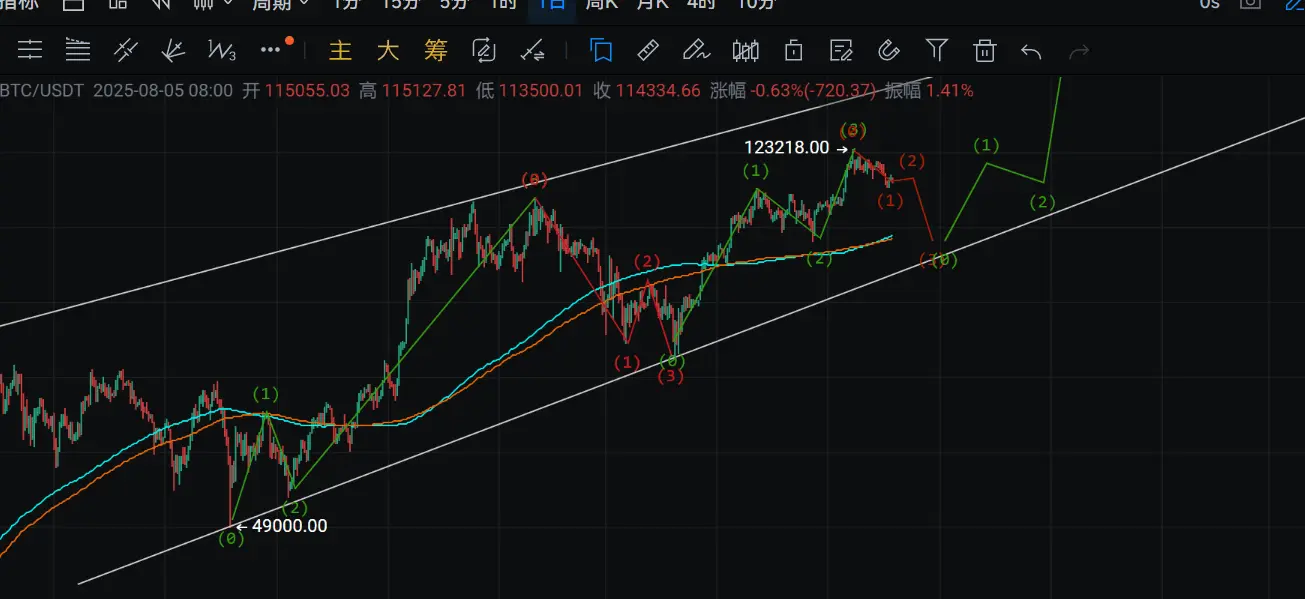Toggle continuous drawing mode icon
Screen dimensions: 1305x599
tap(484, 50)
